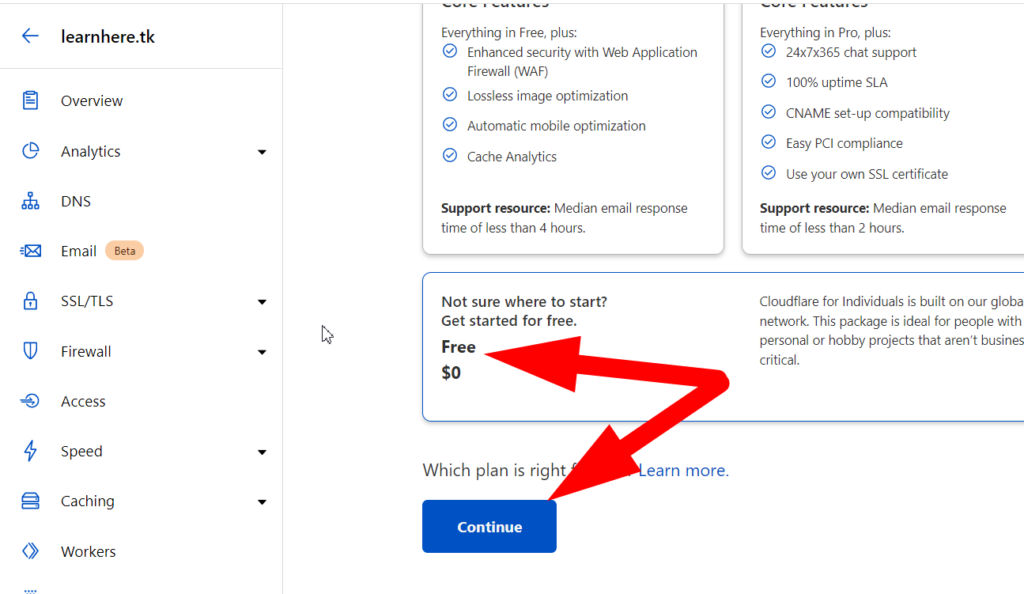Open the Overview menu item
The height and width of the screenshot is (594, 1024).
[91, 101]
